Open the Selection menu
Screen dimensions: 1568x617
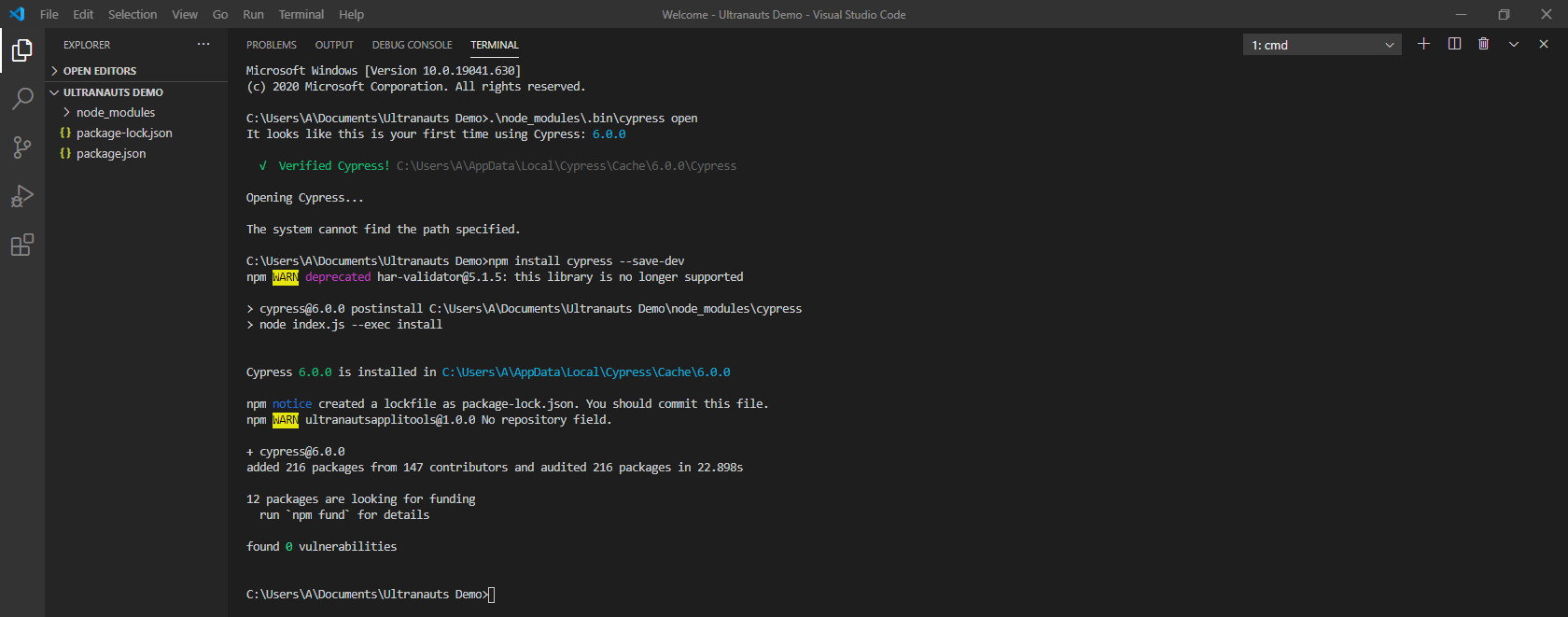[133, 14]
